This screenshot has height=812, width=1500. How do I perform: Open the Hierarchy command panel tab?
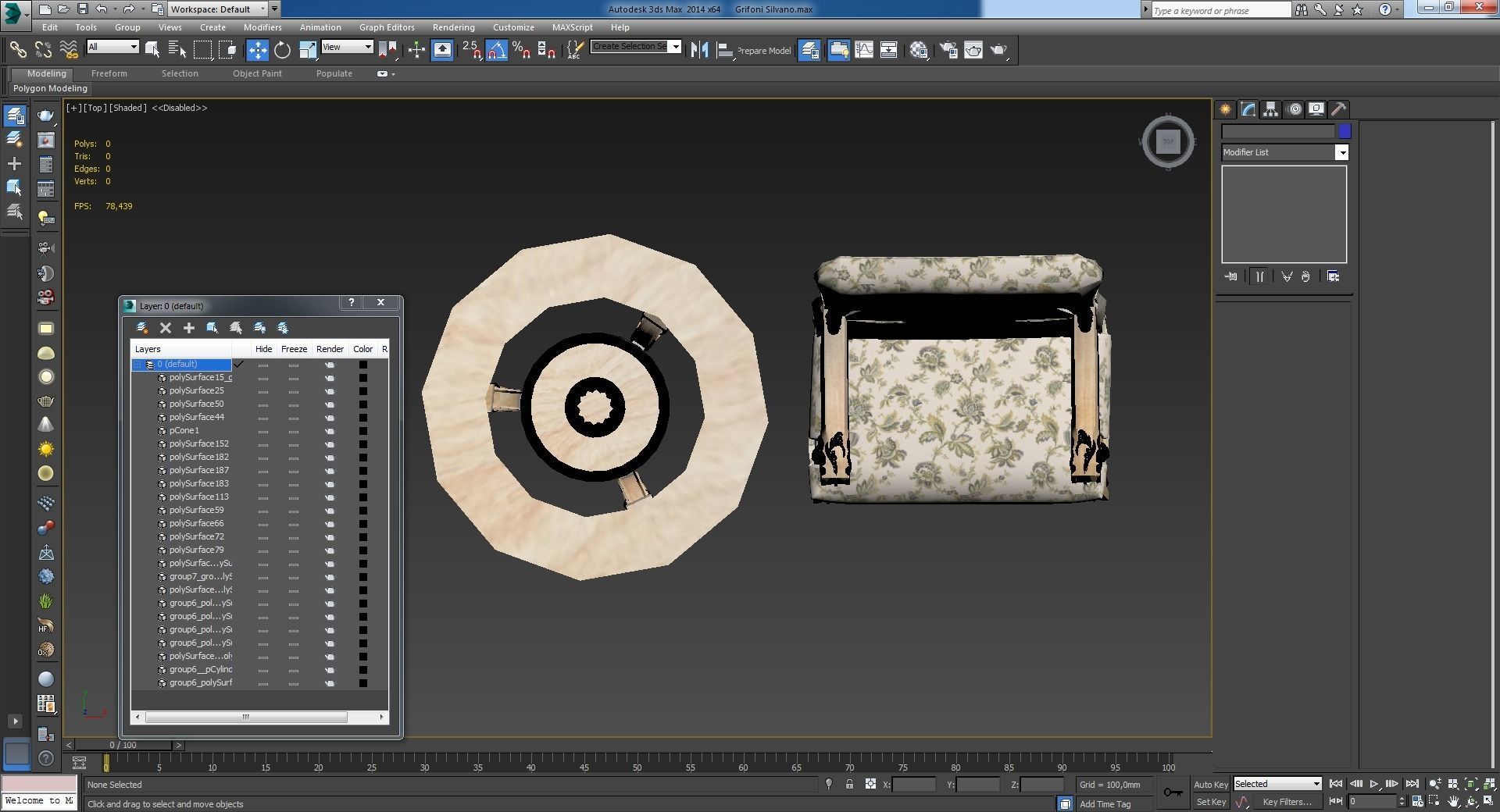[1270, 109]
